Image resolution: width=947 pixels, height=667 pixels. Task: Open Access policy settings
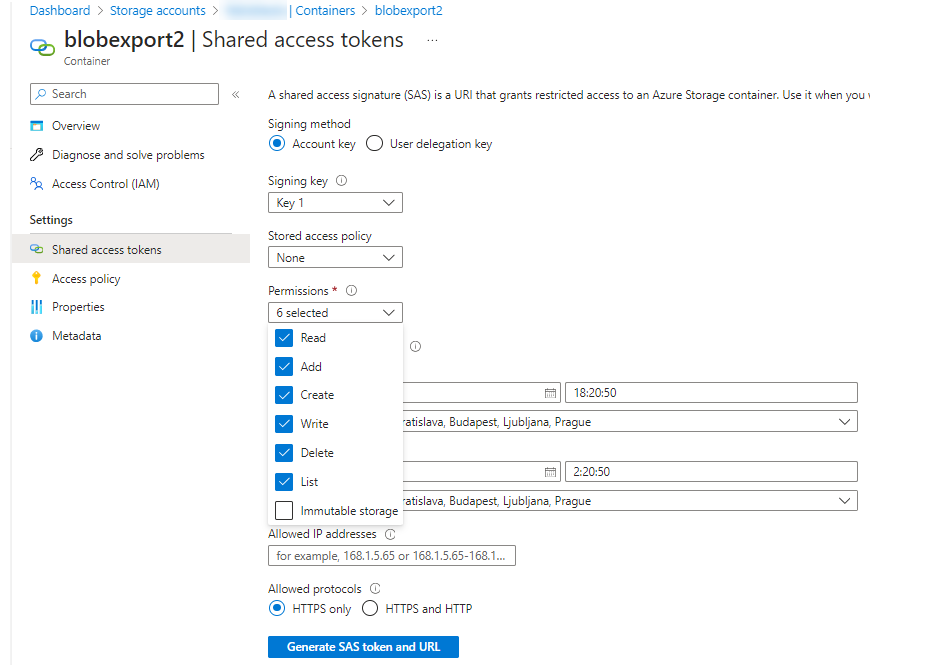pyautogui.click(x=86, y=279)
